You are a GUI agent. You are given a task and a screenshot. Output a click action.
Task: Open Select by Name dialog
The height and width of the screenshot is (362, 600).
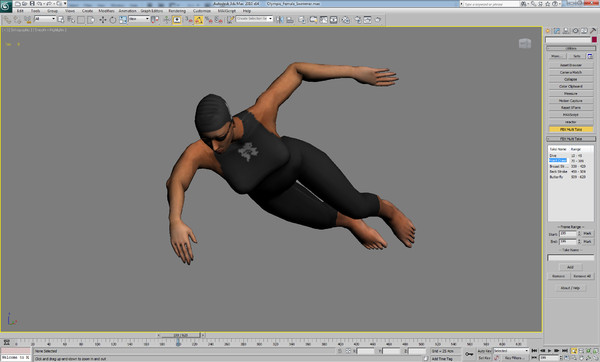click(x=71, y=20)
